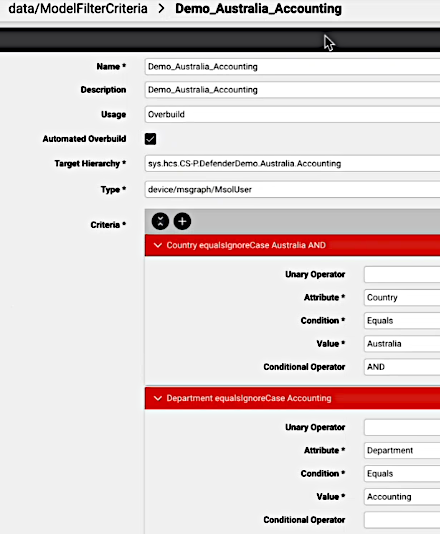Open the Usage dropdown showing Overbuild

[x=292, y=114]
